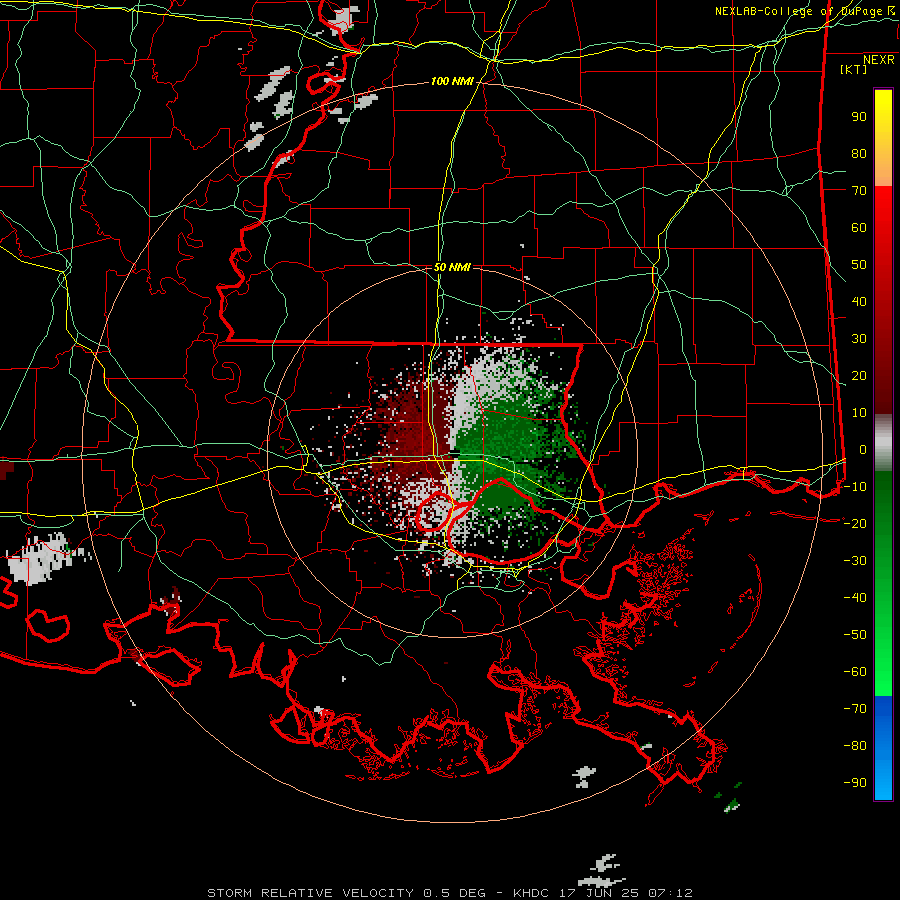Viewport: 900px width, 900px height.
Task: Click the "[KT]" units label
Action: 854,69
